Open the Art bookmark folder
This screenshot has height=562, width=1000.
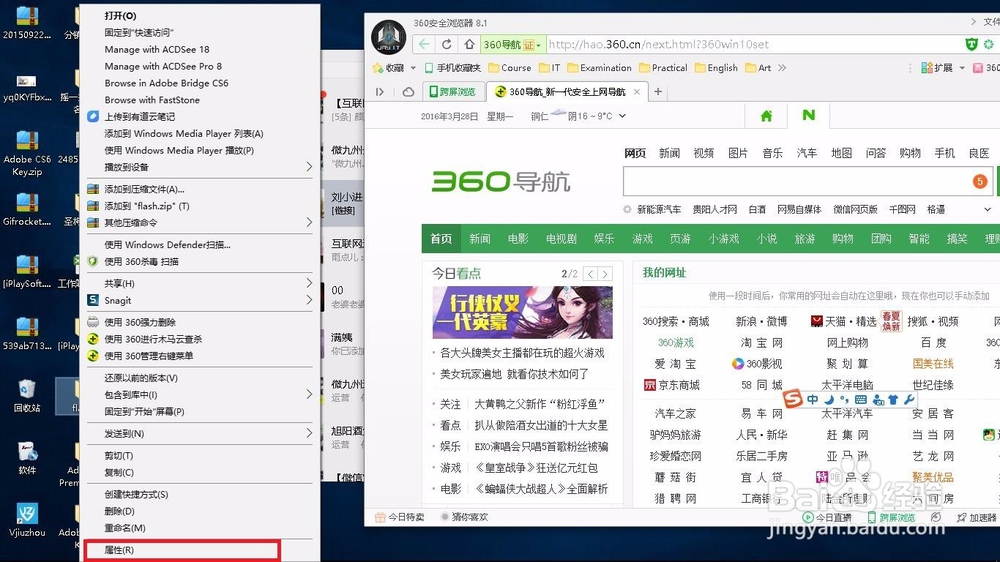click(x=758, y=68)
